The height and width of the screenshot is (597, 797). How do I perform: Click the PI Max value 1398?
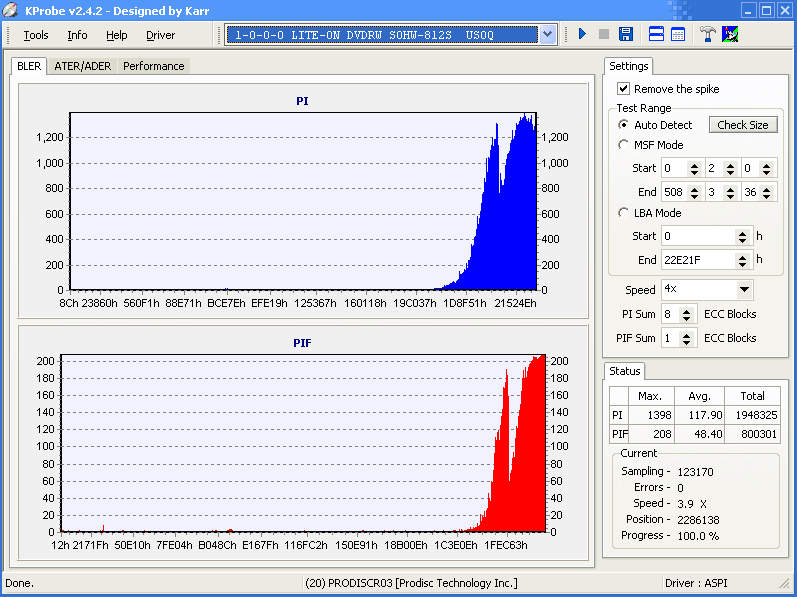click(x=651, y=415)
